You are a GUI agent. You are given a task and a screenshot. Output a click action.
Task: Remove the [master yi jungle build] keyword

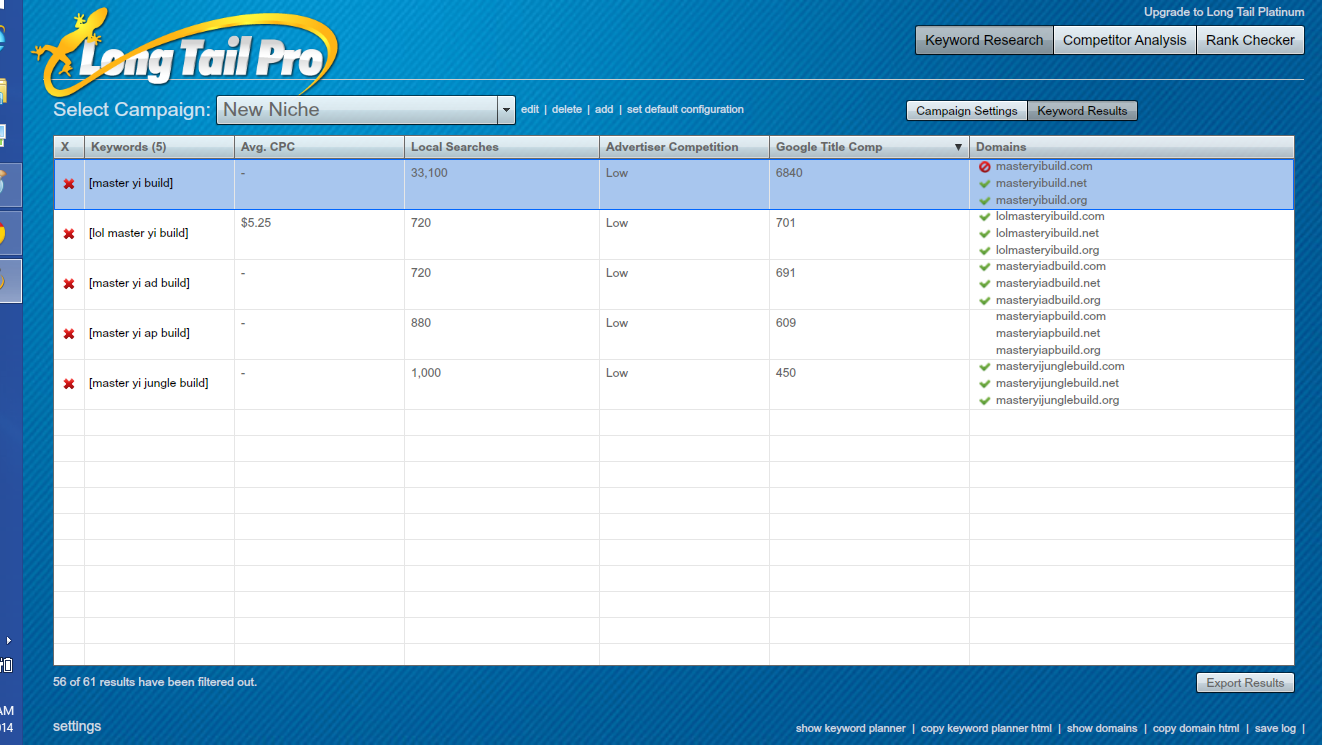pos(69,384)
